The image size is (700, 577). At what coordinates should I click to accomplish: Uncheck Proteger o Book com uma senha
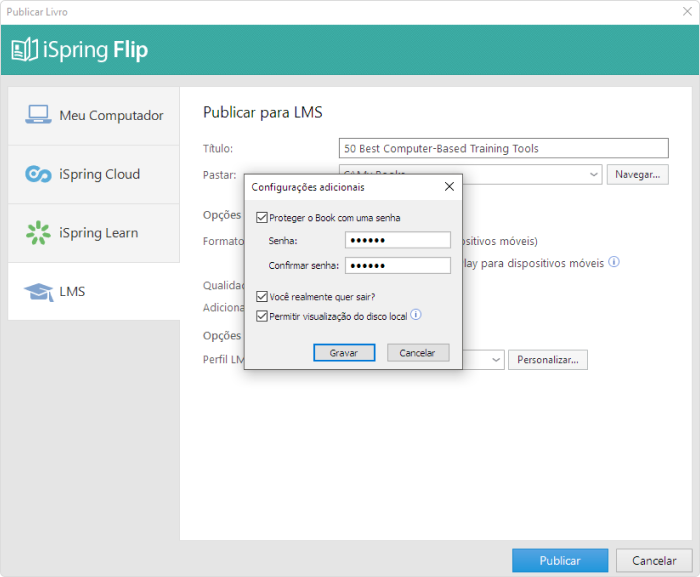[262, 218]
